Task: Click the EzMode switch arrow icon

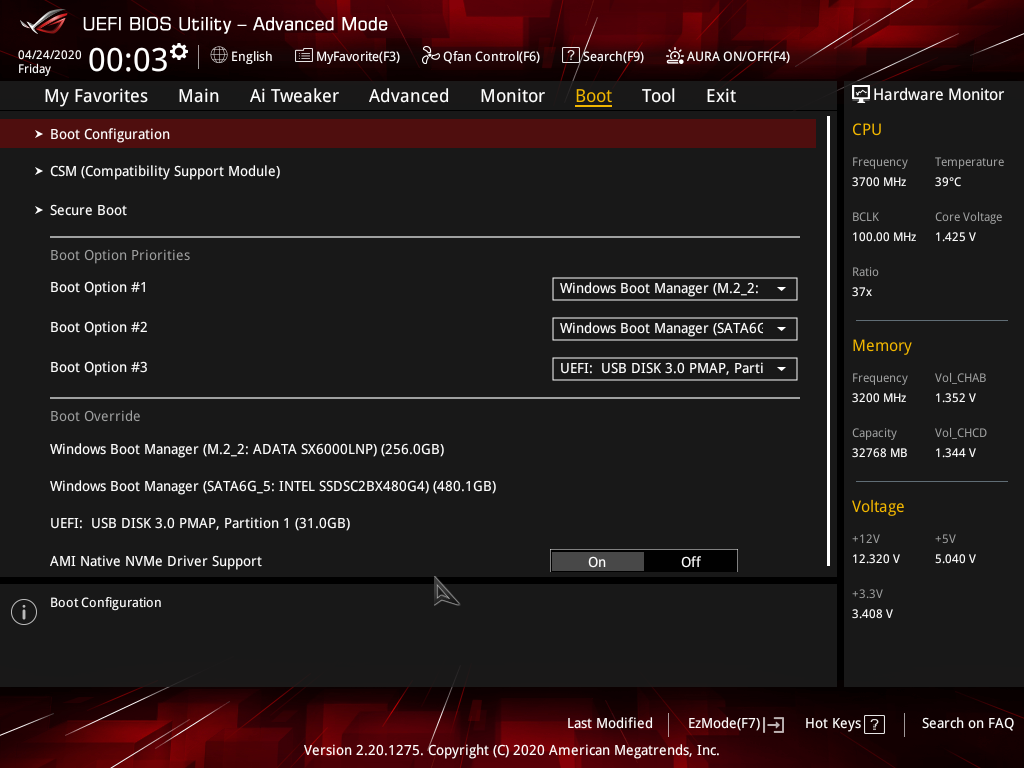Action: 774,724
